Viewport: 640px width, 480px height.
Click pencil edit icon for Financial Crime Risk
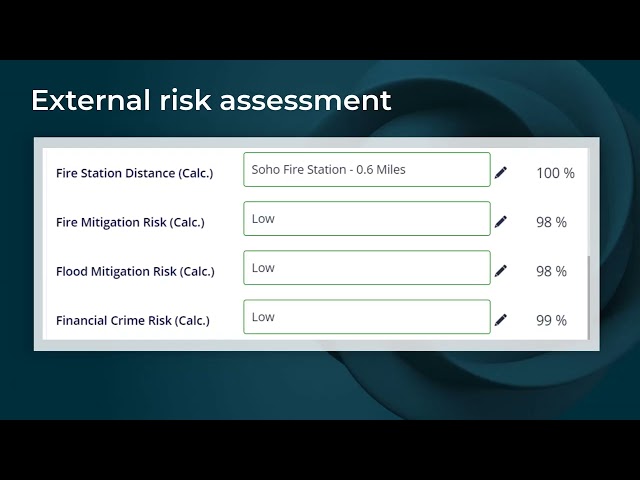click(500, 320)
